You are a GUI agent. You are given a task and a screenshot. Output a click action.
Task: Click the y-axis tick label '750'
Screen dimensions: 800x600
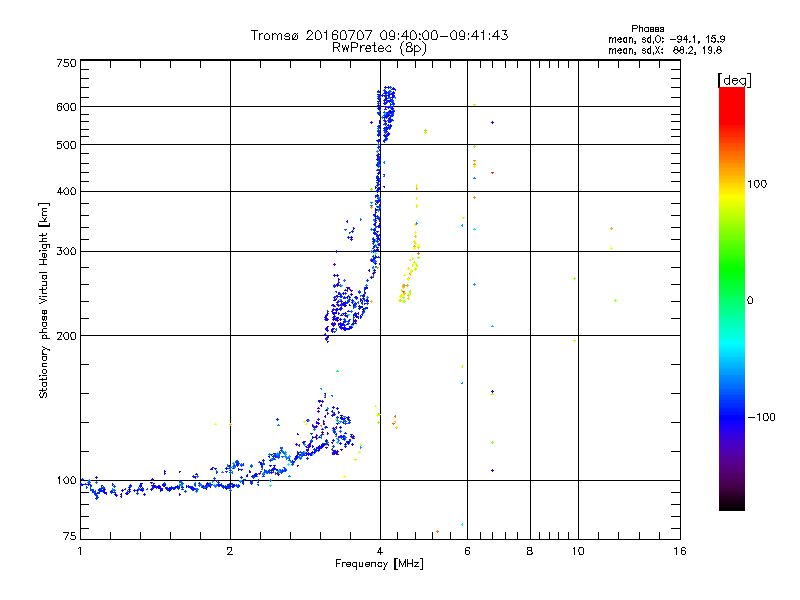[66, 63]
